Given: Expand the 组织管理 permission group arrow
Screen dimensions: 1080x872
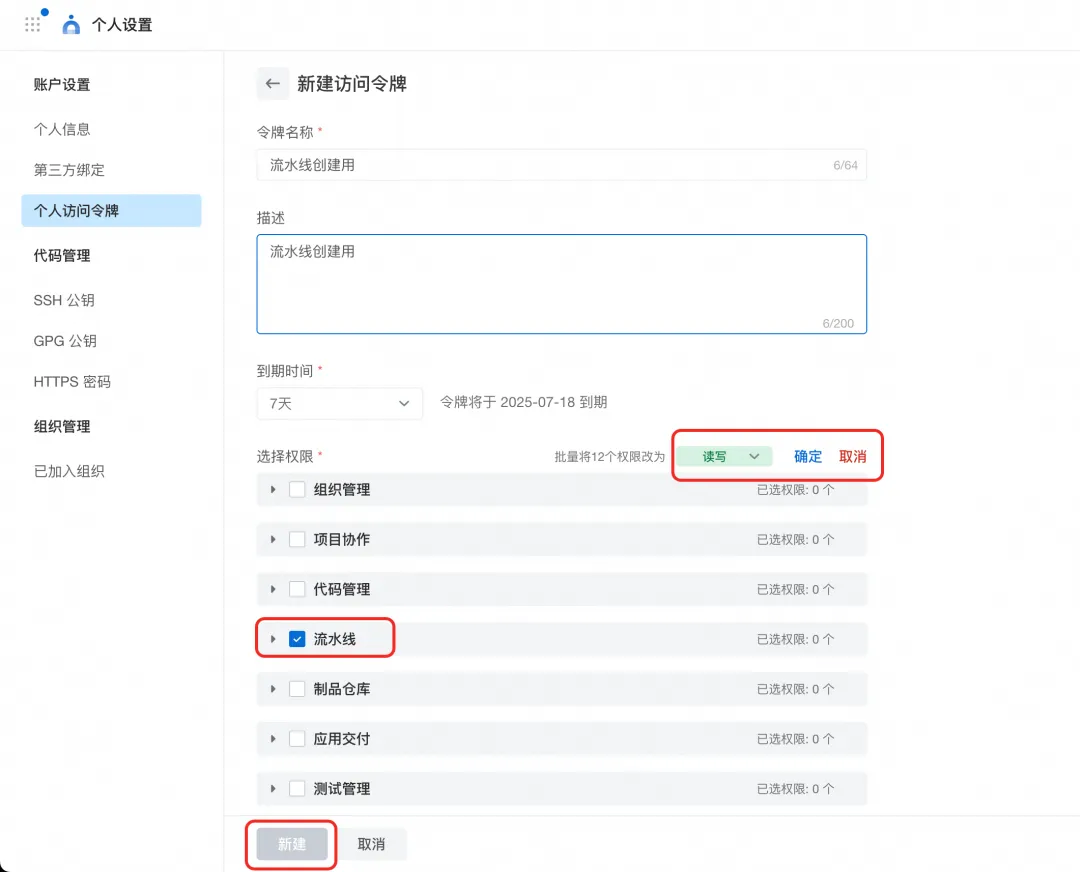Looking at the screenshot, I should 273,490.
